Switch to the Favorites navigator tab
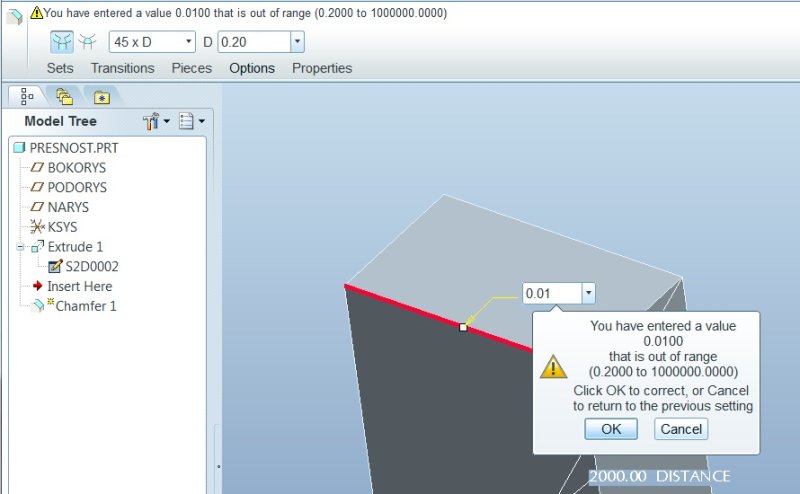This screenshot has height=494, width=800. pyautogui.click(x=102, y=97)
